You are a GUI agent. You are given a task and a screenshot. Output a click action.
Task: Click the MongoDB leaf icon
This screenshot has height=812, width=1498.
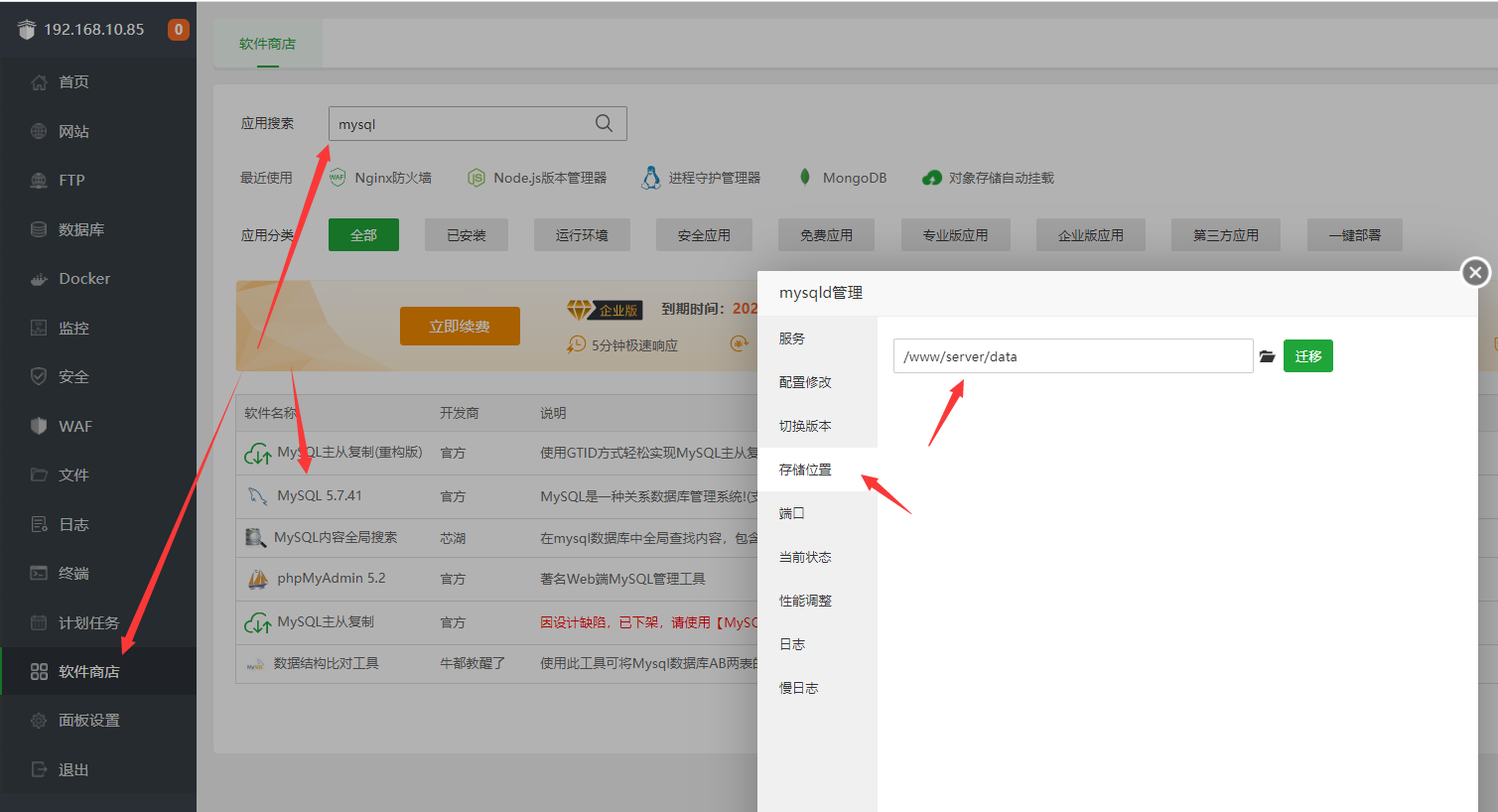(x=805, y=177)
